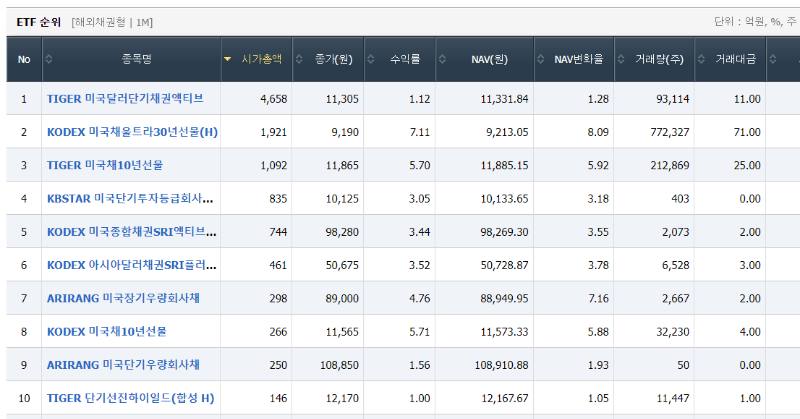Select closing price 10,125
800x419 pixels.
tap(342, 199)
